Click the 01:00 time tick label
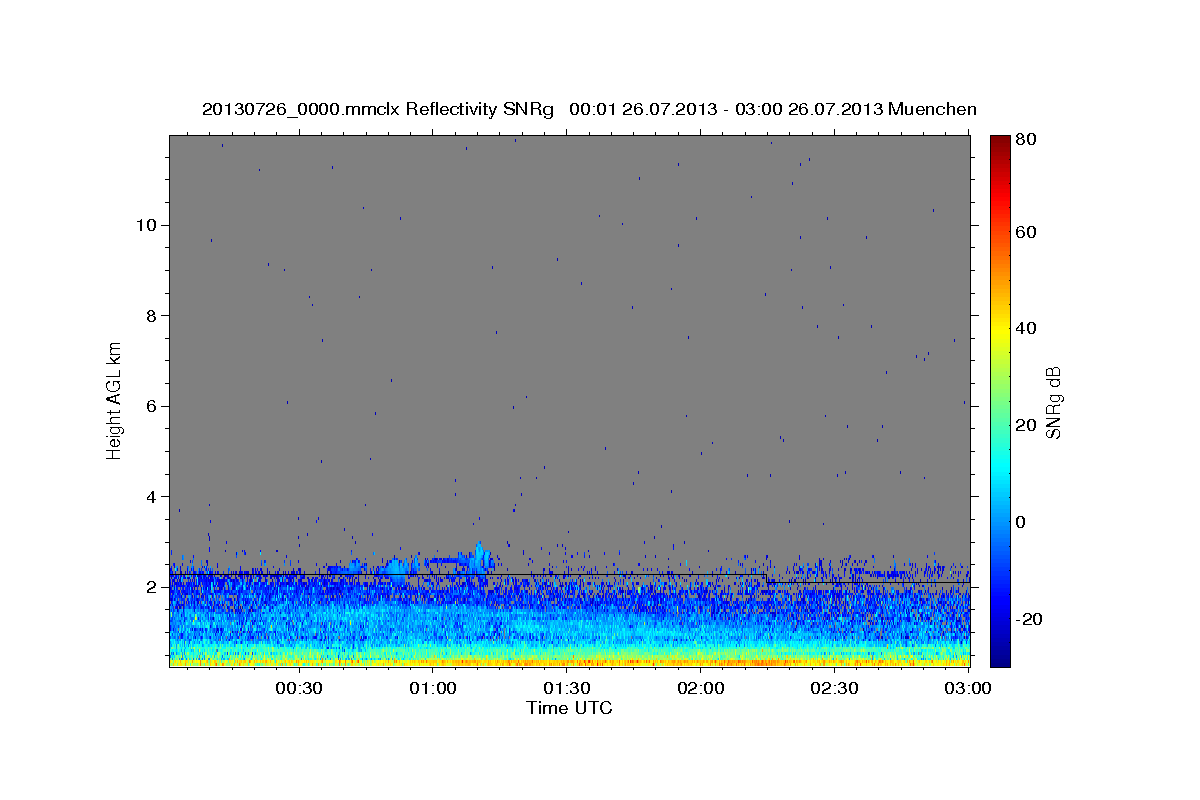This screenshot has width=1200, height=800. click(433, 688)
